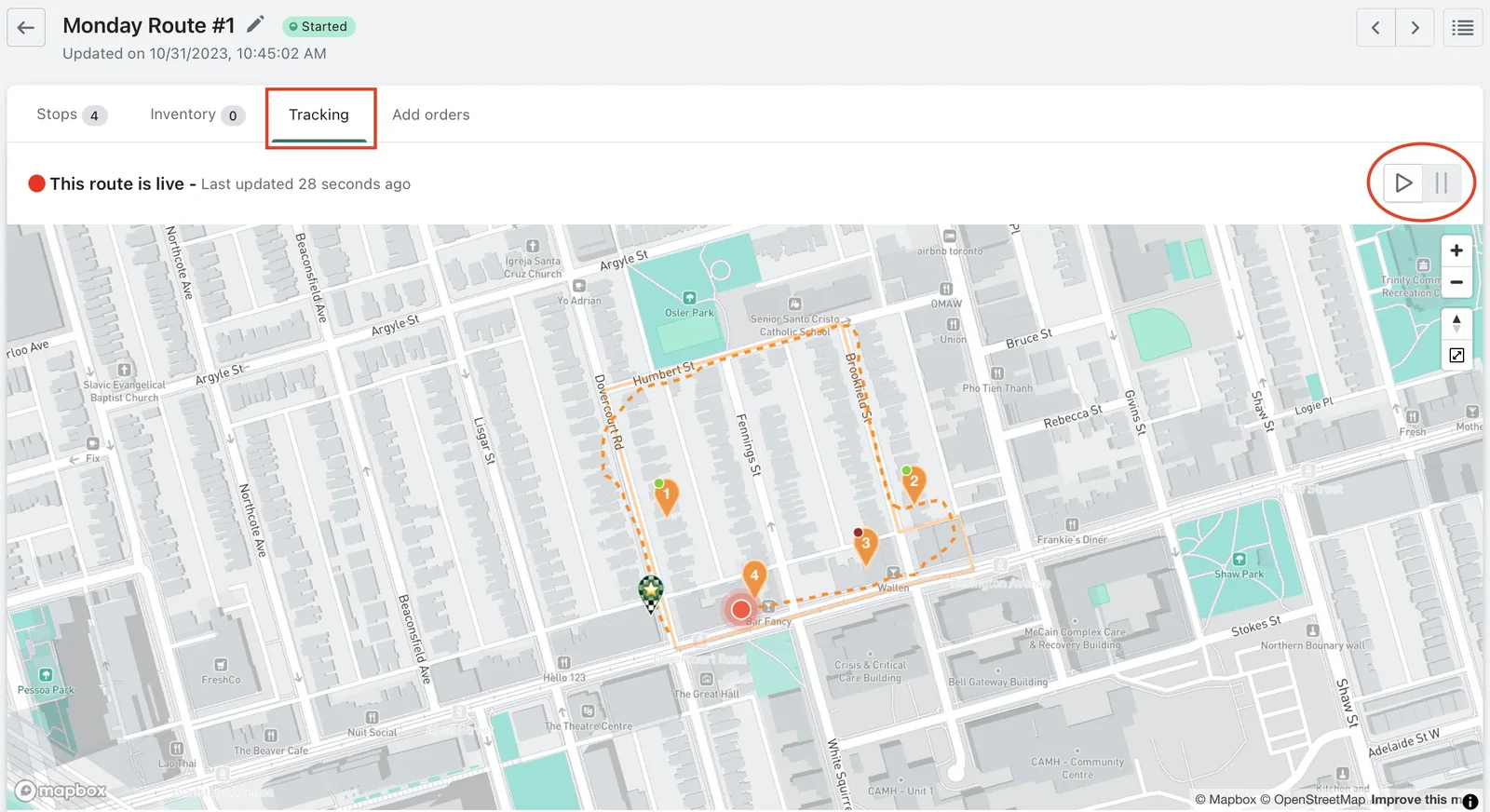This screenshot has width=1490, height=812.
Task: Select stop marker 3 on the map
Action: [865, 546]
